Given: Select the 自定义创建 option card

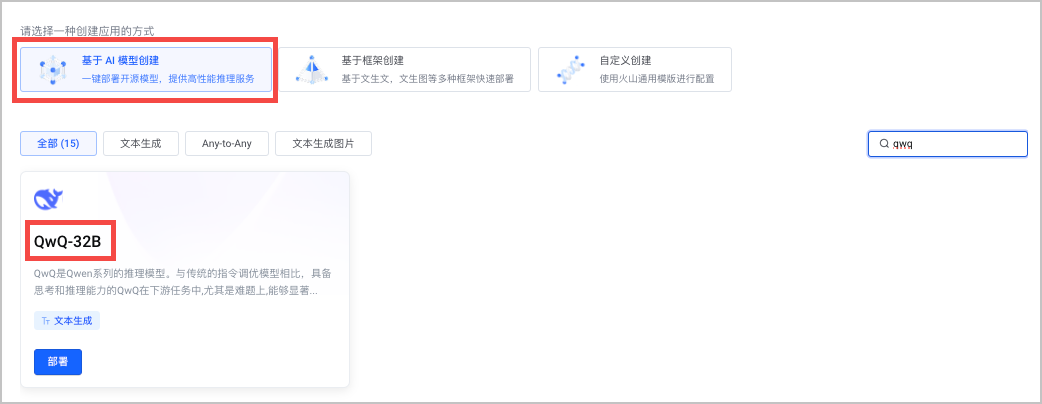Looking at the screenshot, I should (x=635, y=69).
